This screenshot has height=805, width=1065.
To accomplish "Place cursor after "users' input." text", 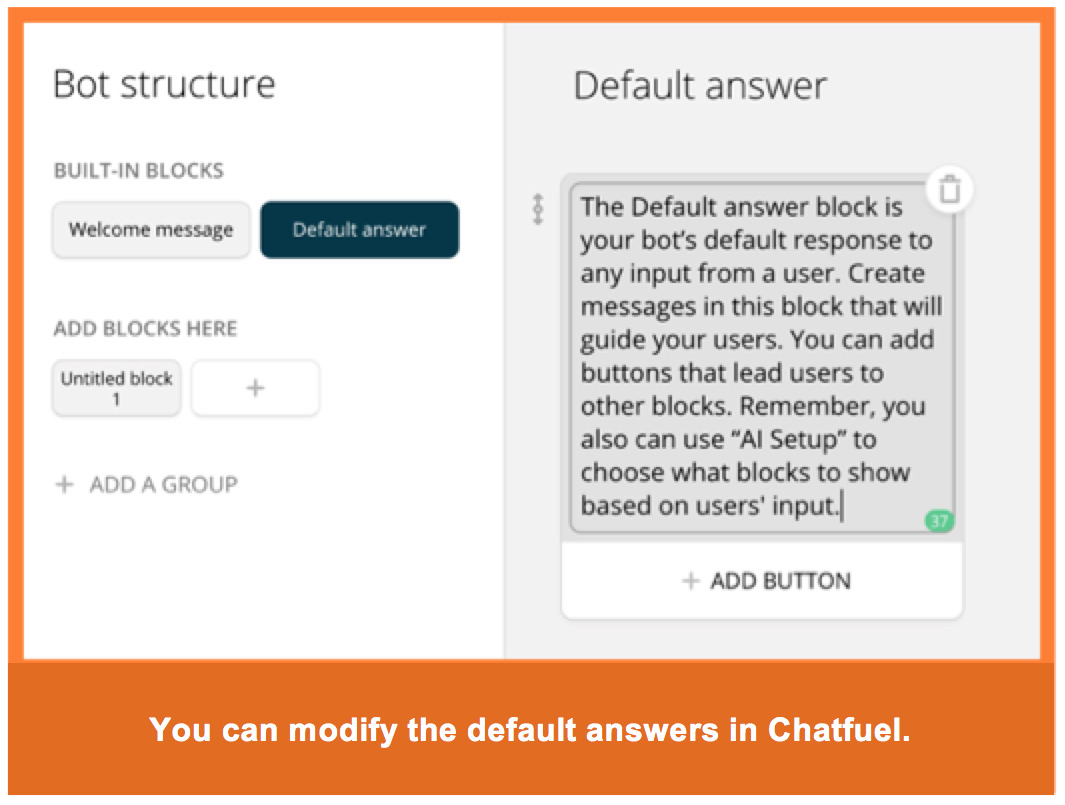I will (x=840, y=506).
